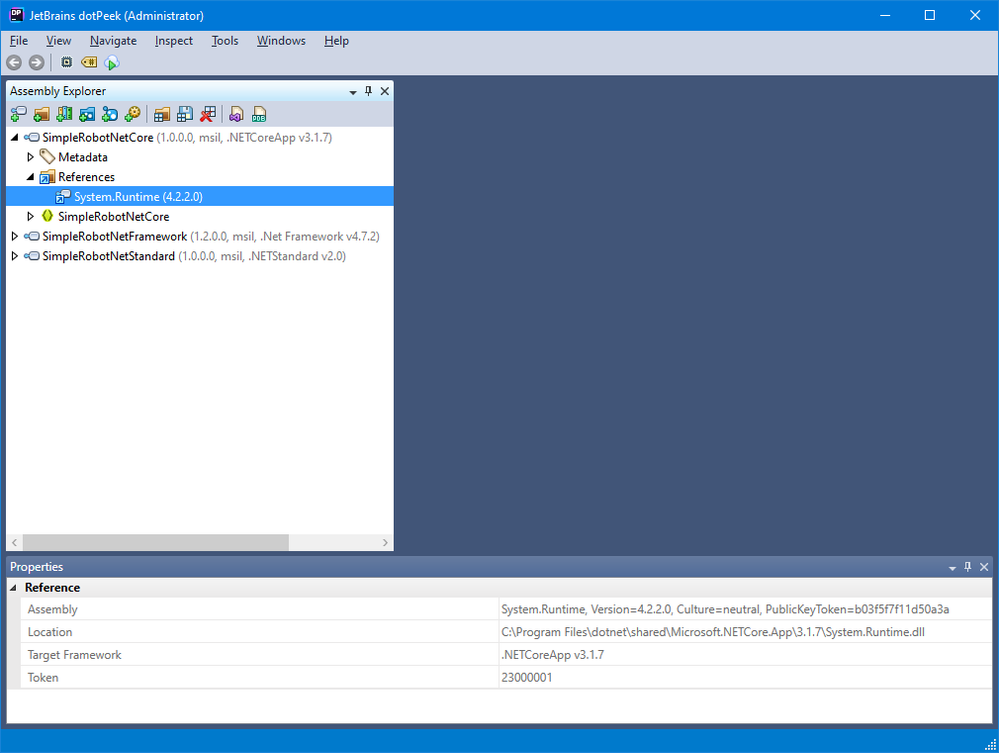Open the Assembly Explorer options dropdown arrow
The height and width of the screenshot is (753, 999).
pyautogui.click(x=353, y=92)
